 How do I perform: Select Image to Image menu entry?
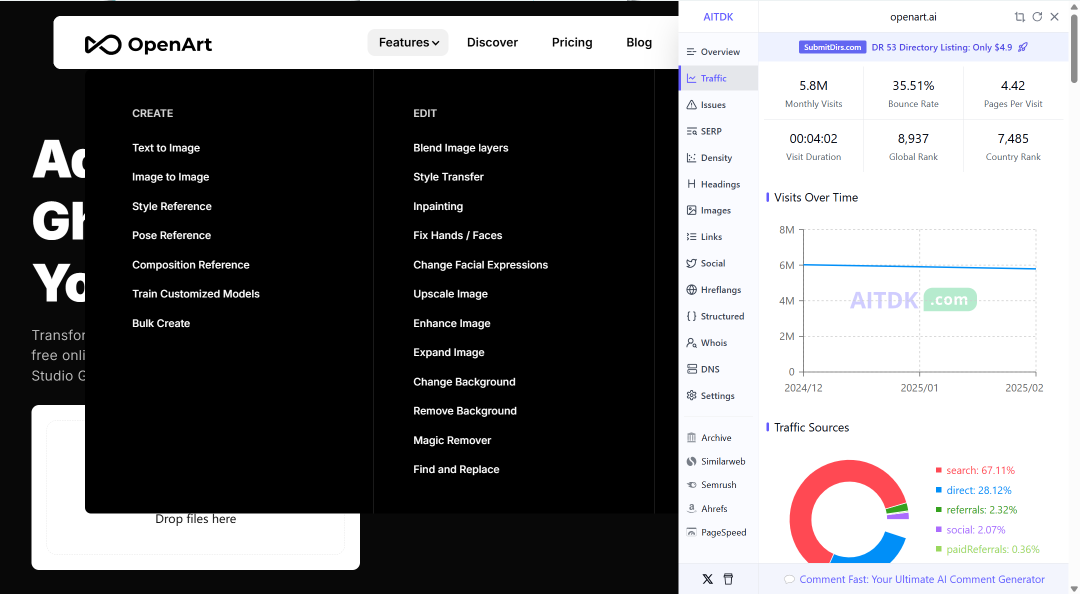tap(170, 177)
